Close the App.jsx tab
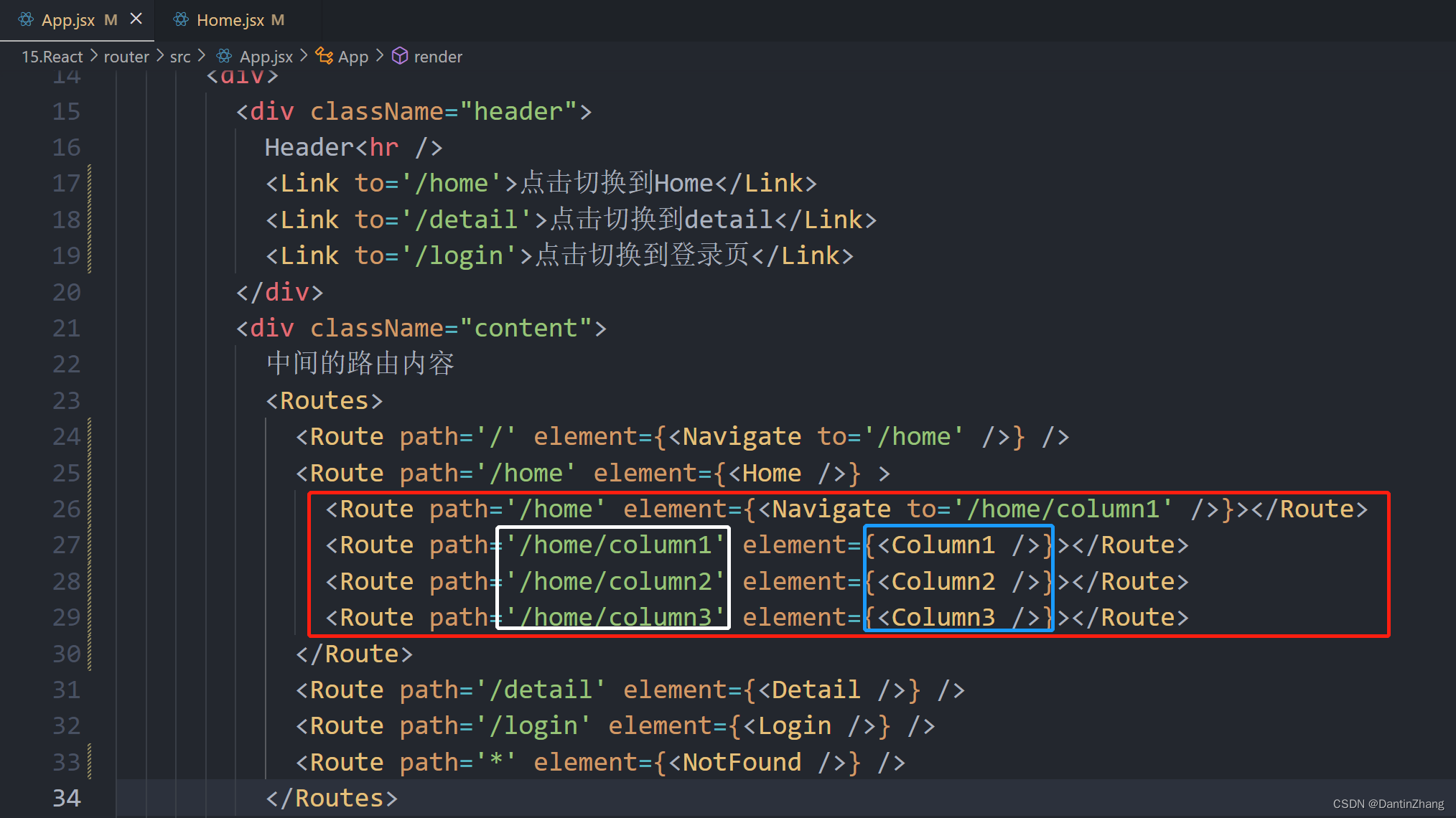This screenshot has height=818, width=1456. tap(136, 19)
